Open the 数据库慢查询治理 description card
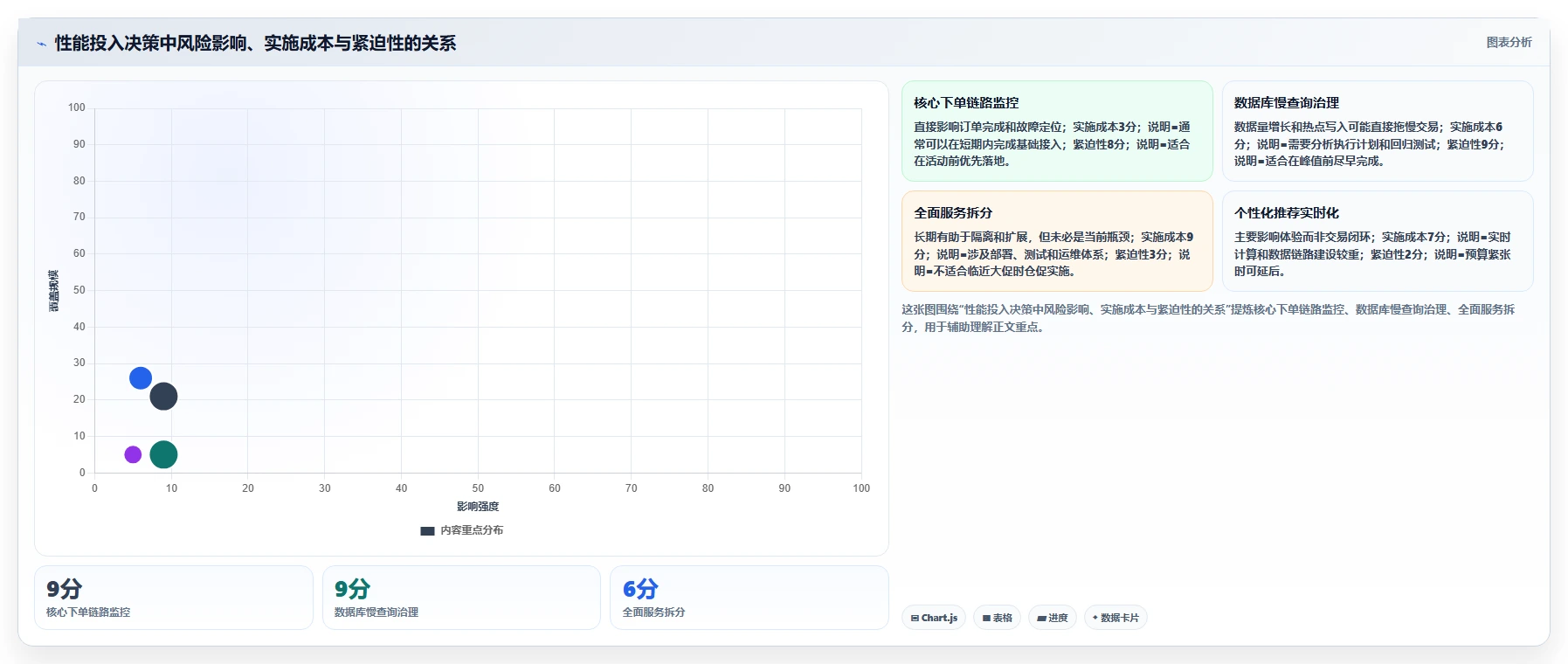This screenshot has width=1568, height=664. [1378, 131]
